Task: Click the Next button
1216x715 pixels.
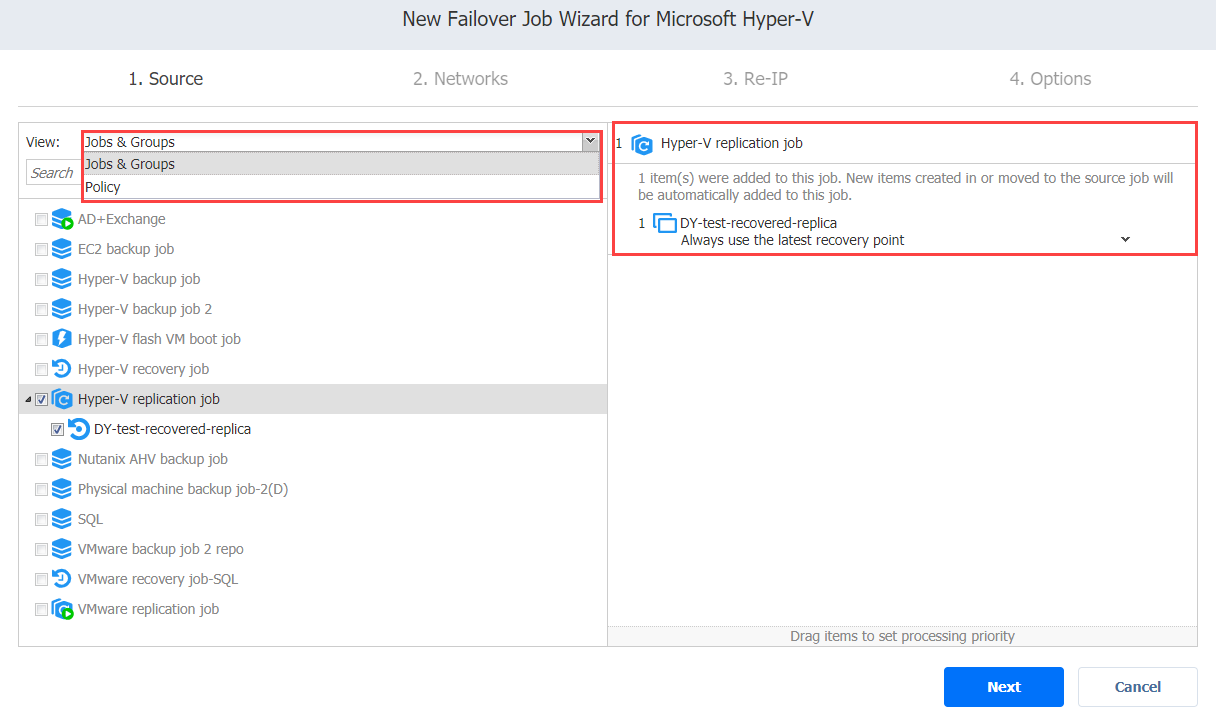Action: click(1004, 687)
